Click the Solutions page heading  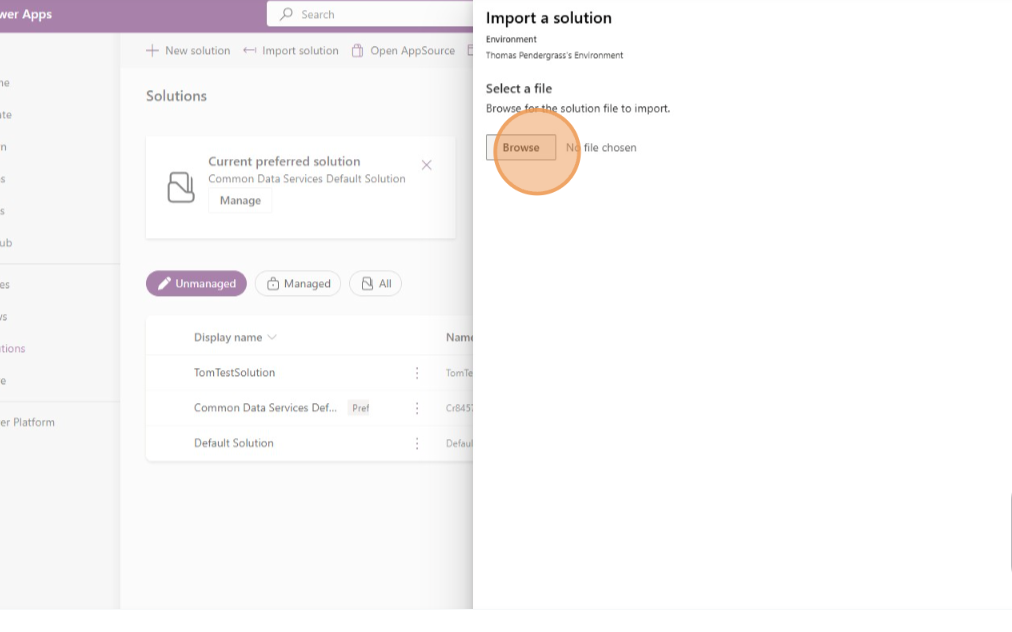176,96
